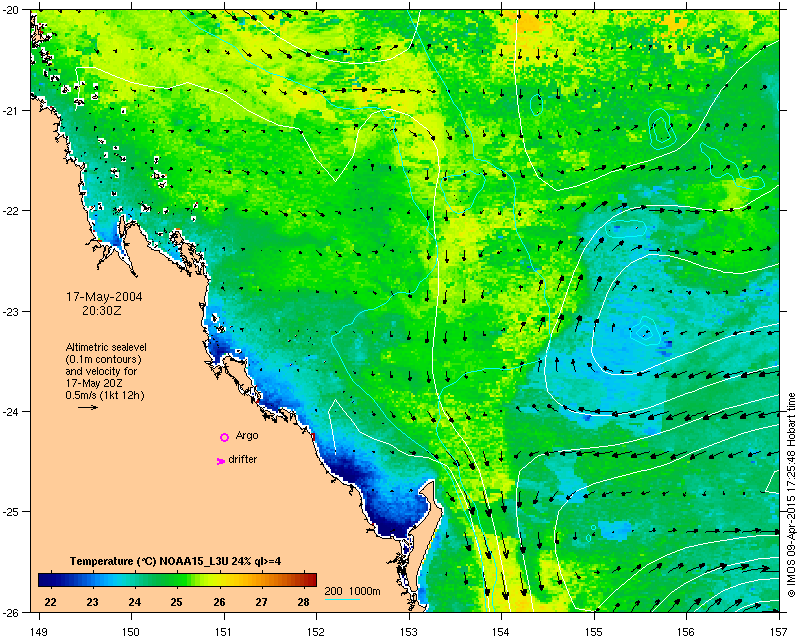Click the latitude axis label -21
The width and height of the screenshot is (800, 640).
10,111
